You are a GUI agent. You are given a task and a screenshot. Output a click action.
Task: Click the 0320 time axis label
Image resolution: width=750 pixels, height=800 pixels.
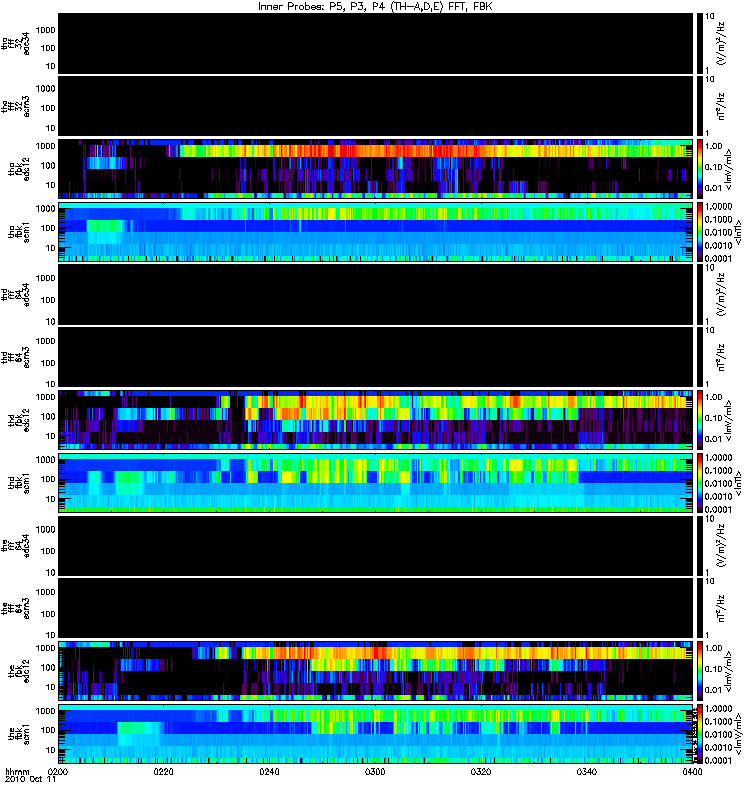(x=481, y=771)
